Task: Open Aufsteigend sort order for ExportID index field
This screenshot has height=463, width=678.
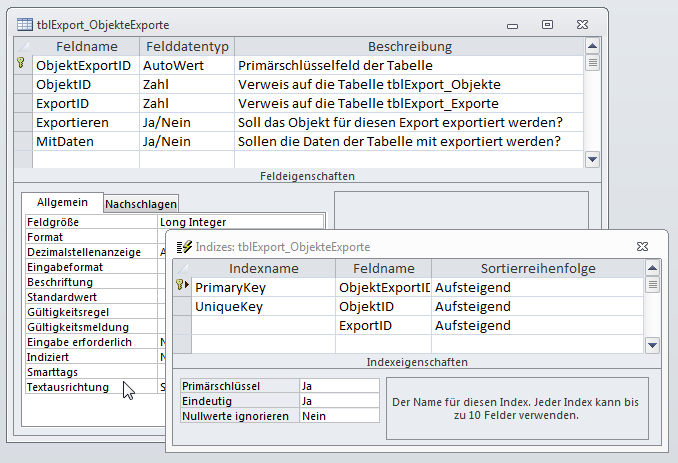Action: [x=537, y=326]
